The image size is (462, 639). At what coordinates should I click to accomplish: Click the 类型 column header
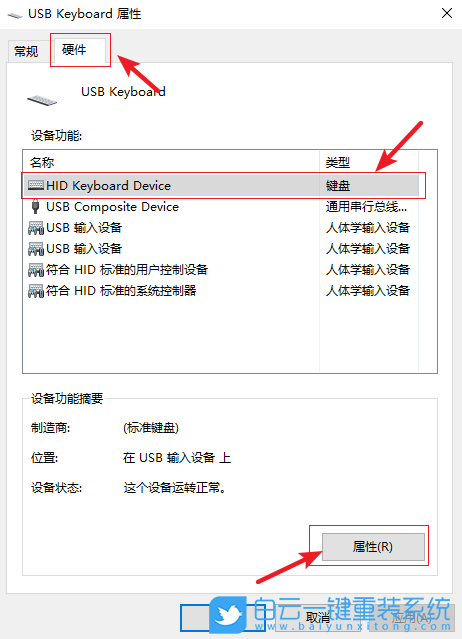pos(369,162)
